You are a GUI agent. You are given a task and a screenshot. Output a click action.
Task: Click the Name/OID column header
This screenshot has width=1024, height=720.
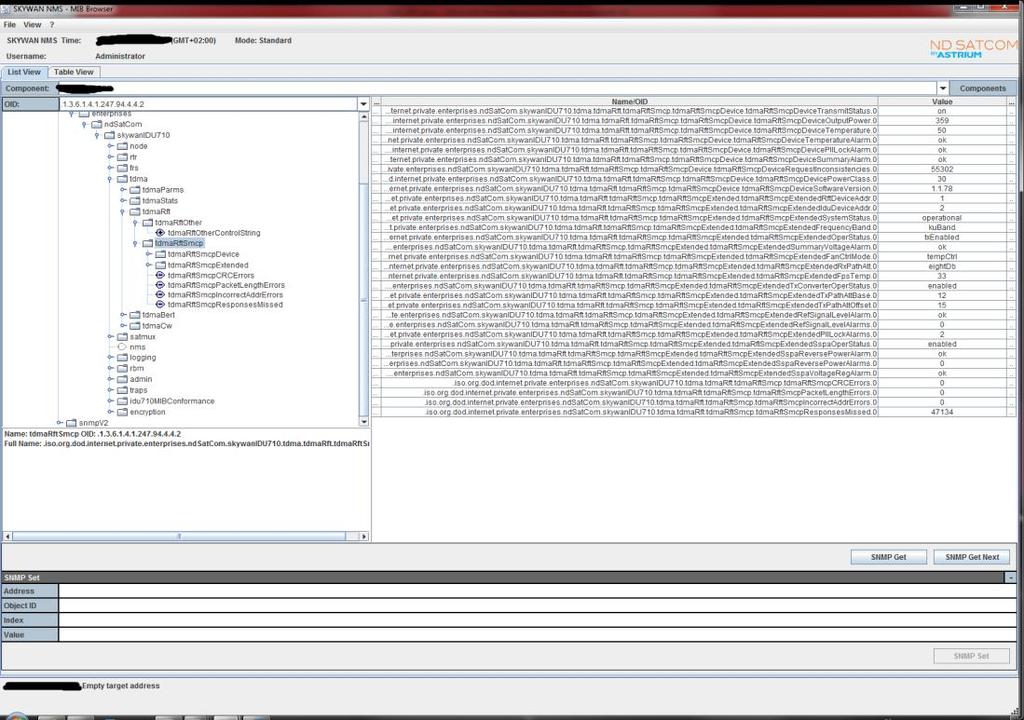click(629, 101)
